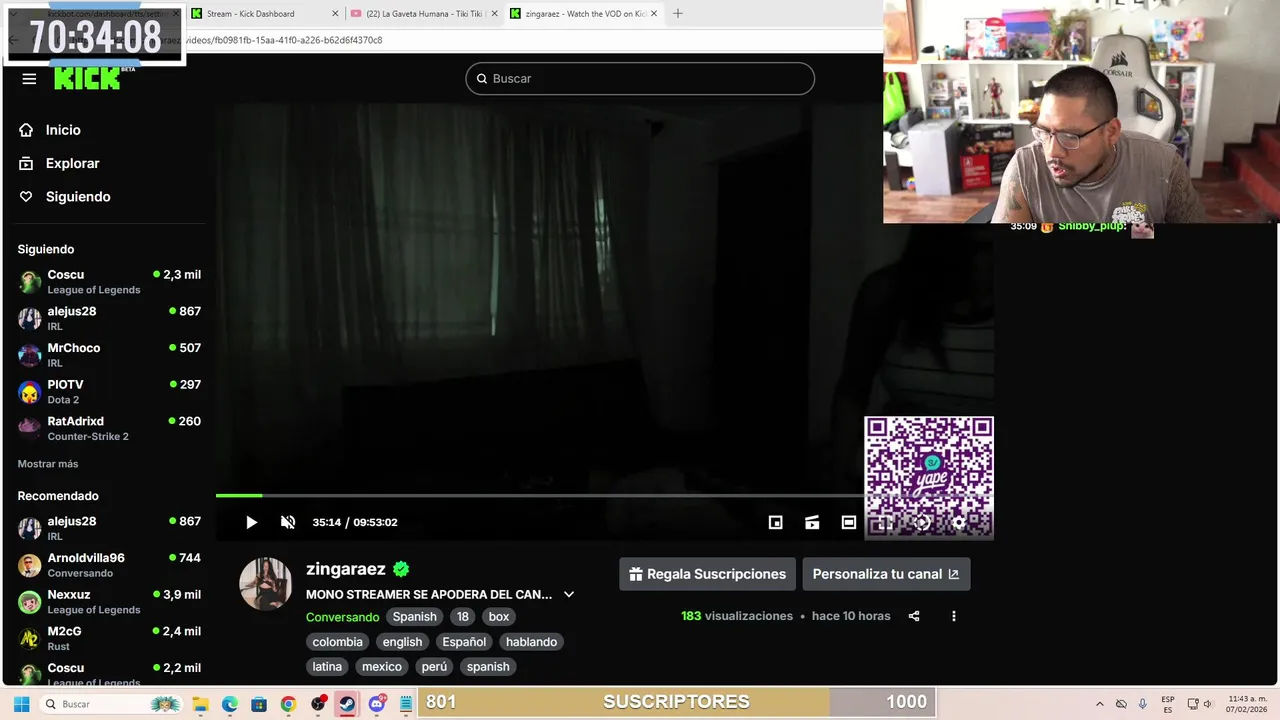Viewport: 1280px width, 720px height.
Task: Open alejus28 in Recomendado list
Action: [x=109, y=528]
